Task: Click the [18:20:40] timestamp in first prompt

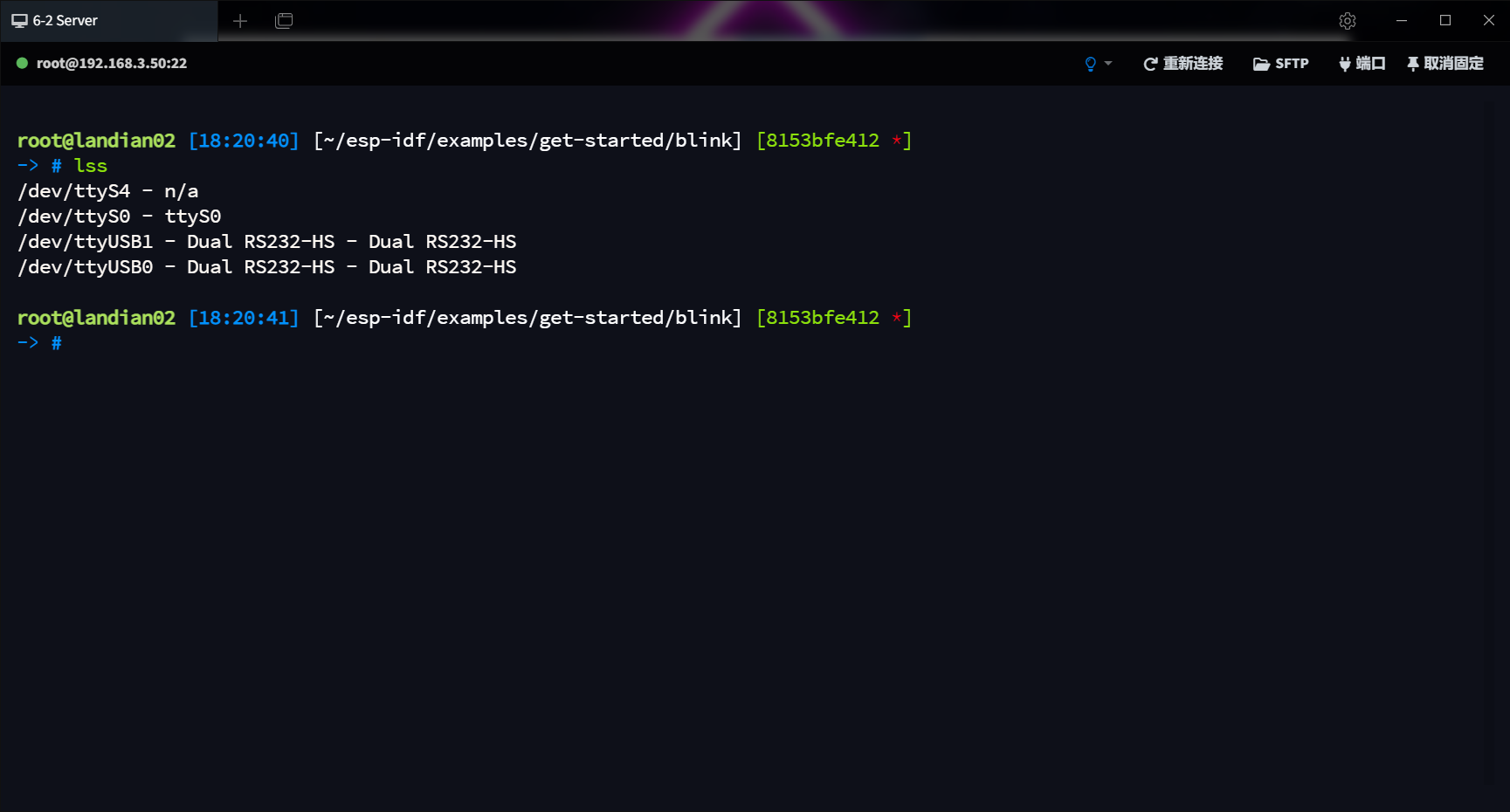Action: coord(244,141)
